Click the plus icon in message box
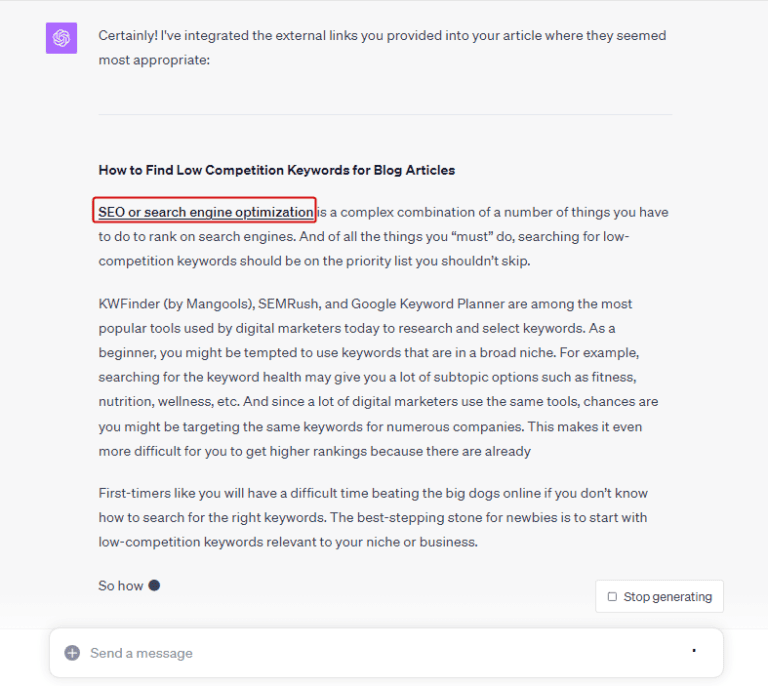 (72, 653)
